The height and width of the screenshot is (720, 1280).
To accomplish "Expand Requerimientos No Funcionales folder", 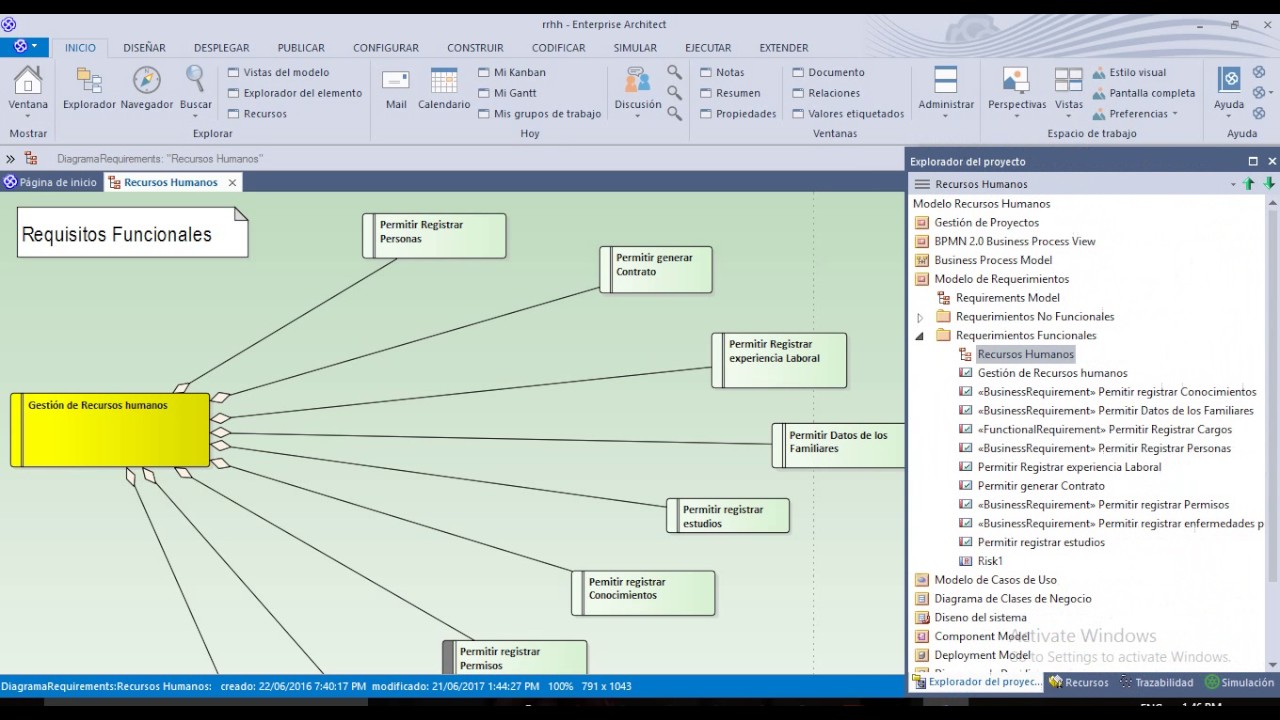I will coord(920,317).
